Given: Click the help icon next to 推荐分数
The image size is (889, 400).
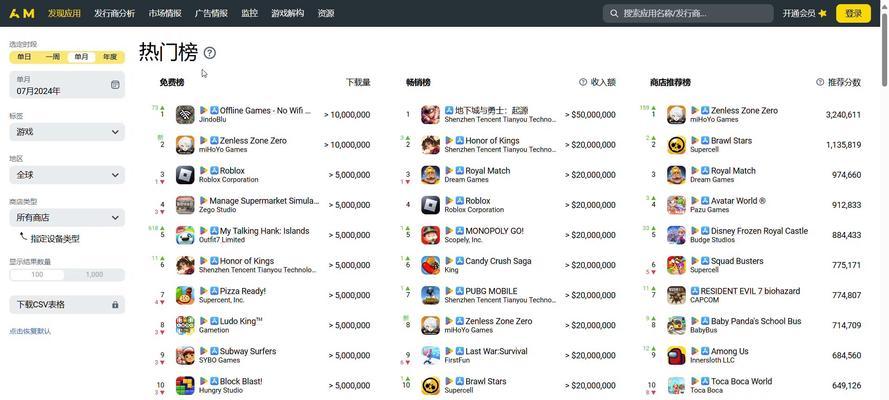Looking at the screenshot, I should tap(820, 82).
